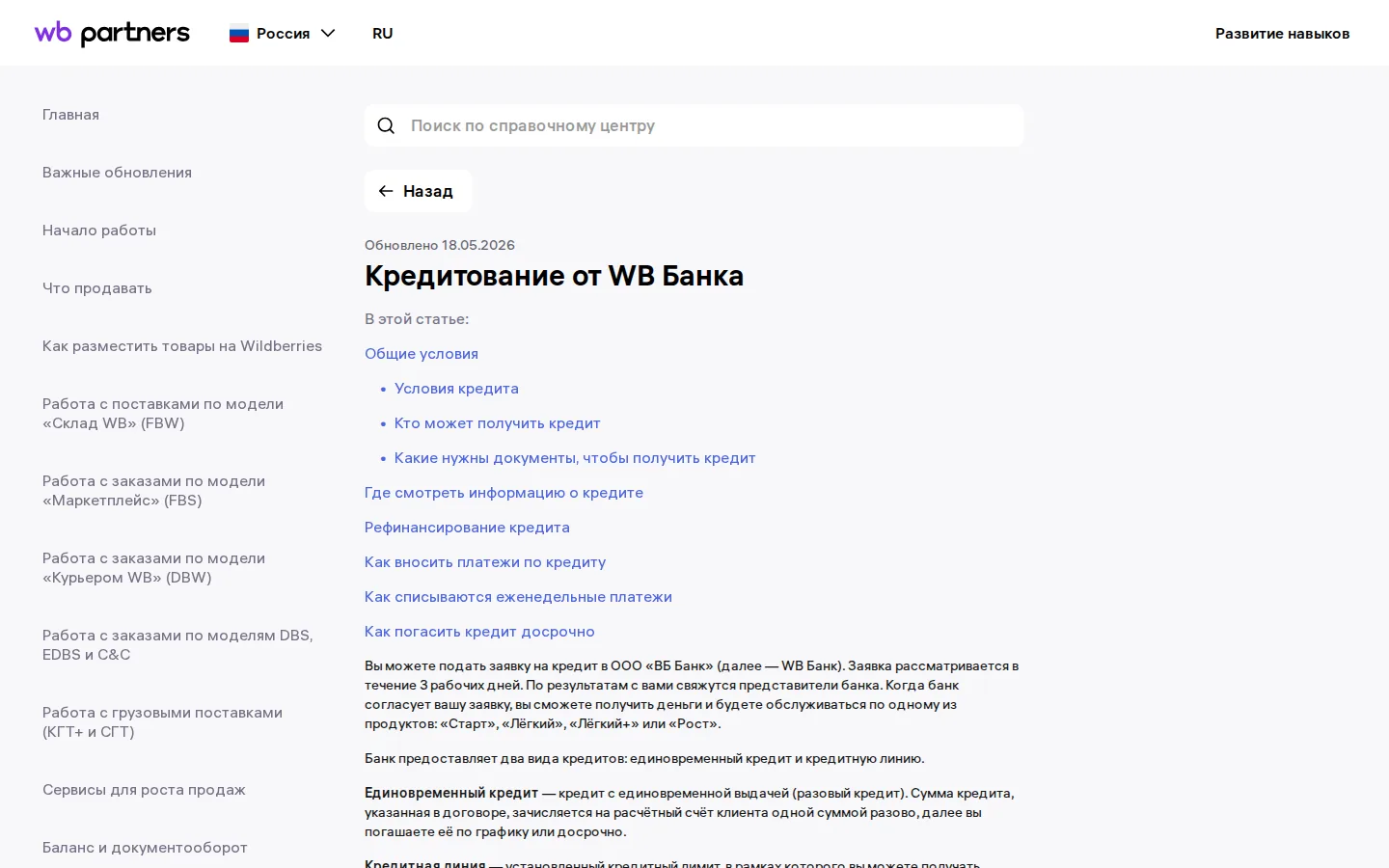Click the left arrow icon in Назад
This screenshot has width=1389, height=868.
386,191
